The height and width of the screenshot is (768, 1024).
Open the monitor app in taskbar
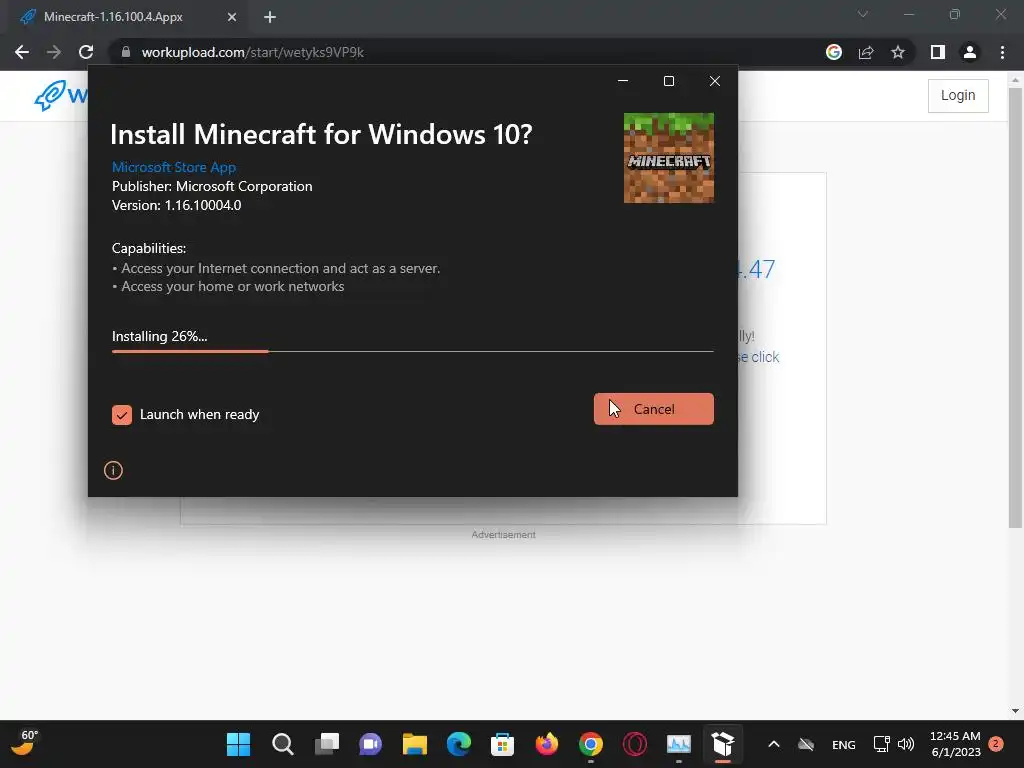pos(679,744)
